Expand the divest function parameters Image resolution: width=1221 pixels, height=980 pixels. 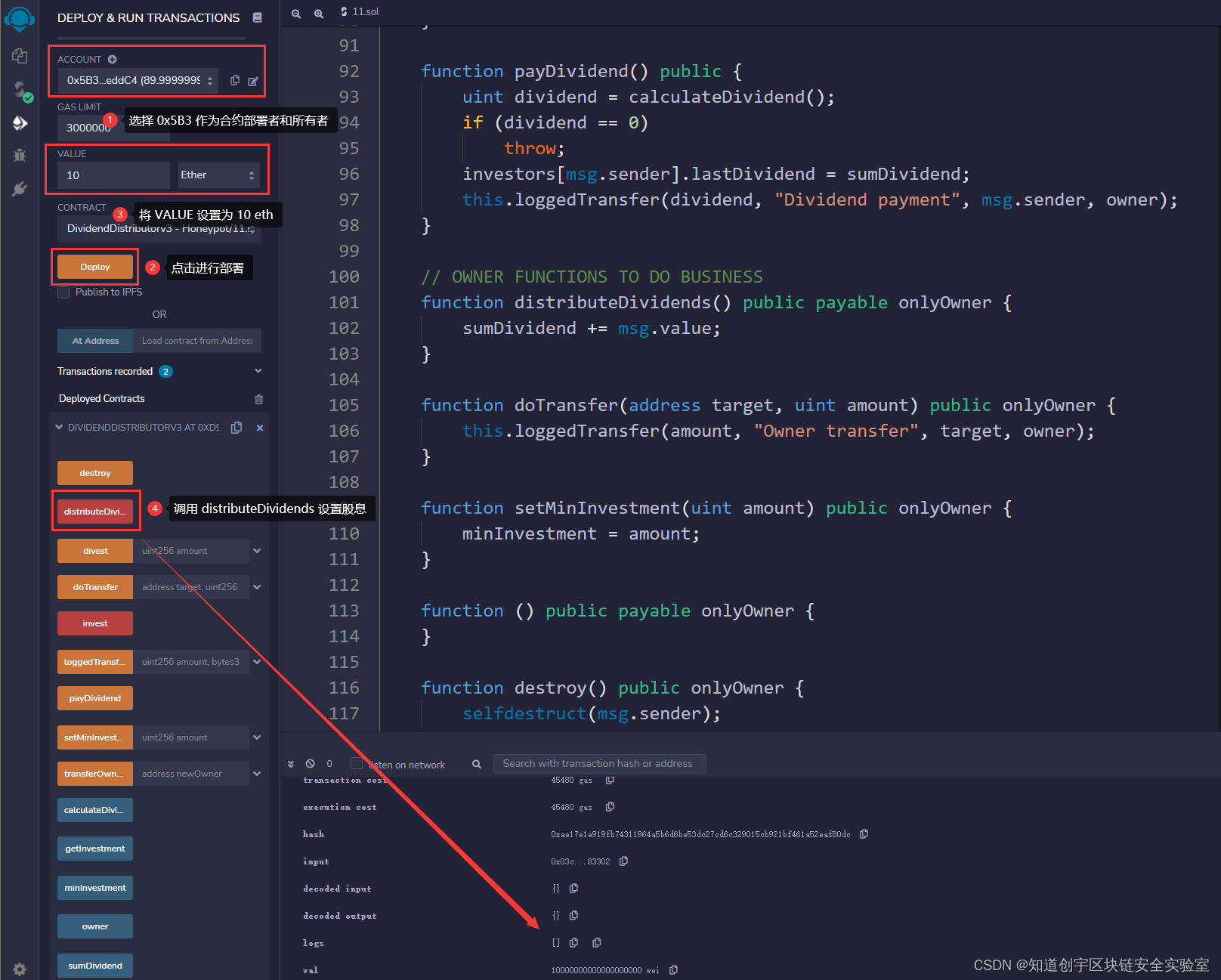pos(257,551)
